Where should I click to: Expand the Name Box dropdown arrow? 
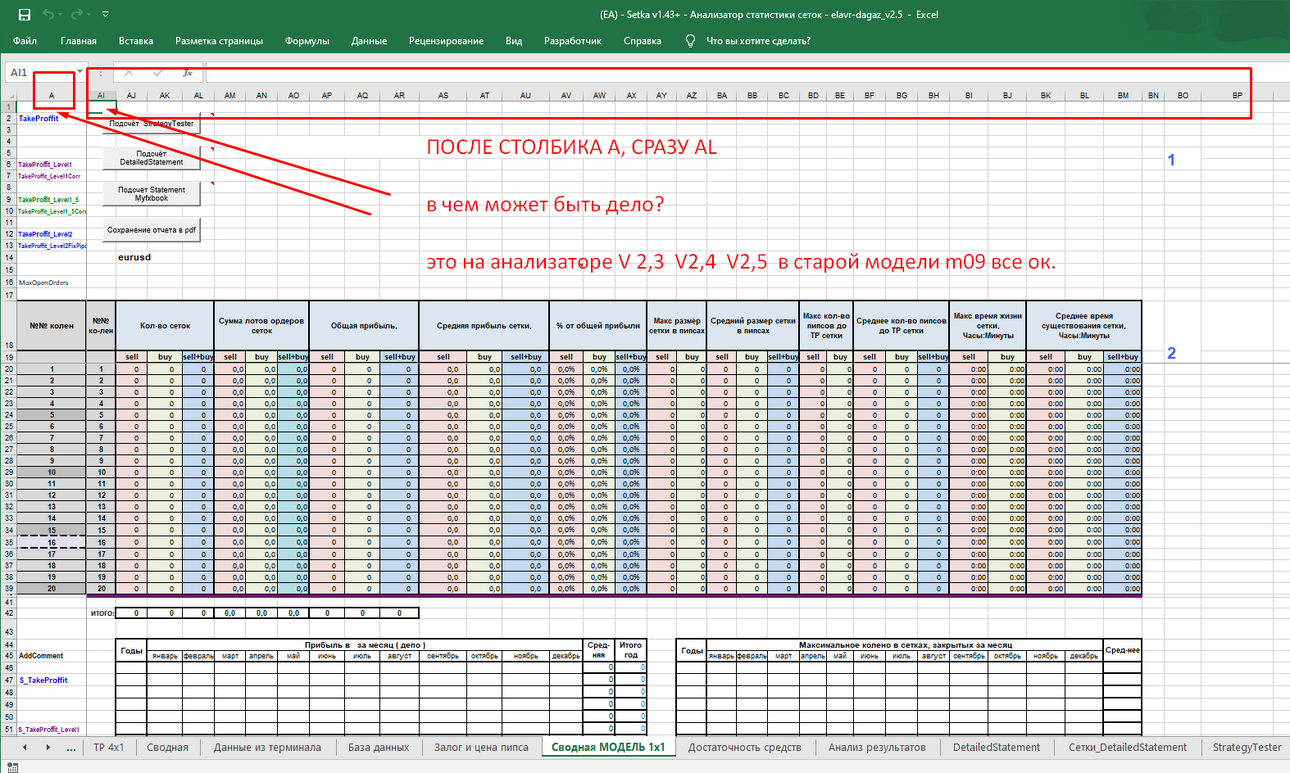click(80, 73)
